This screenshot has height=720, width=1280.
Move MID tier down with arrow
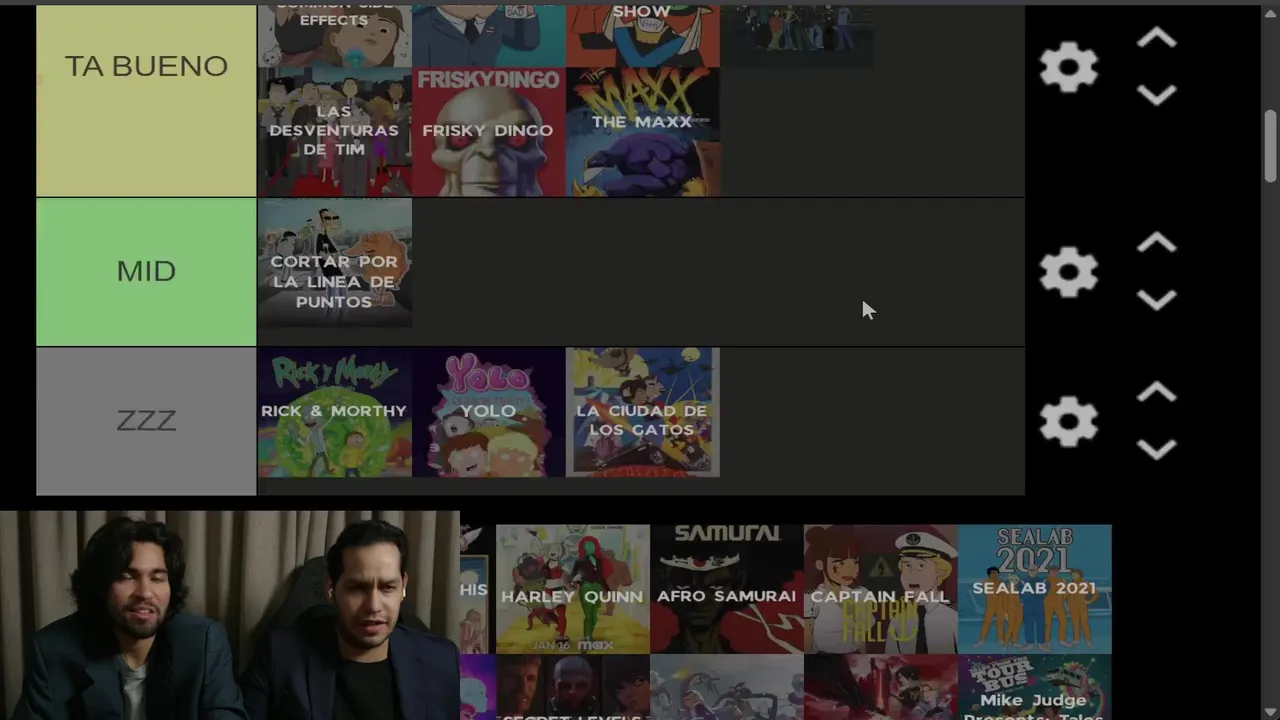(x=1156, y=300)
